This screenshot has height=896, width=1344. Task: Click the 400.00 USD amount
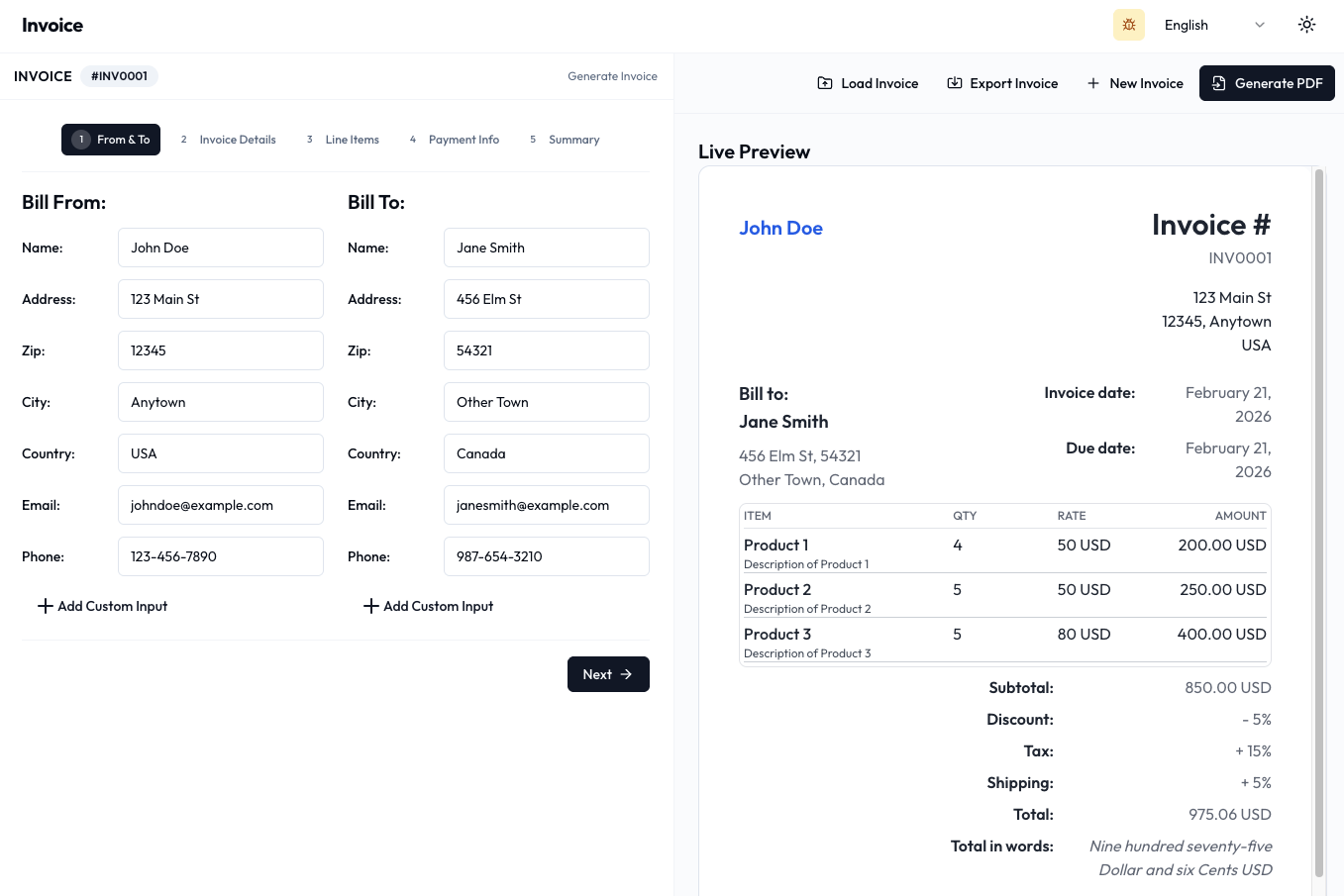[x=1221, y=634]
